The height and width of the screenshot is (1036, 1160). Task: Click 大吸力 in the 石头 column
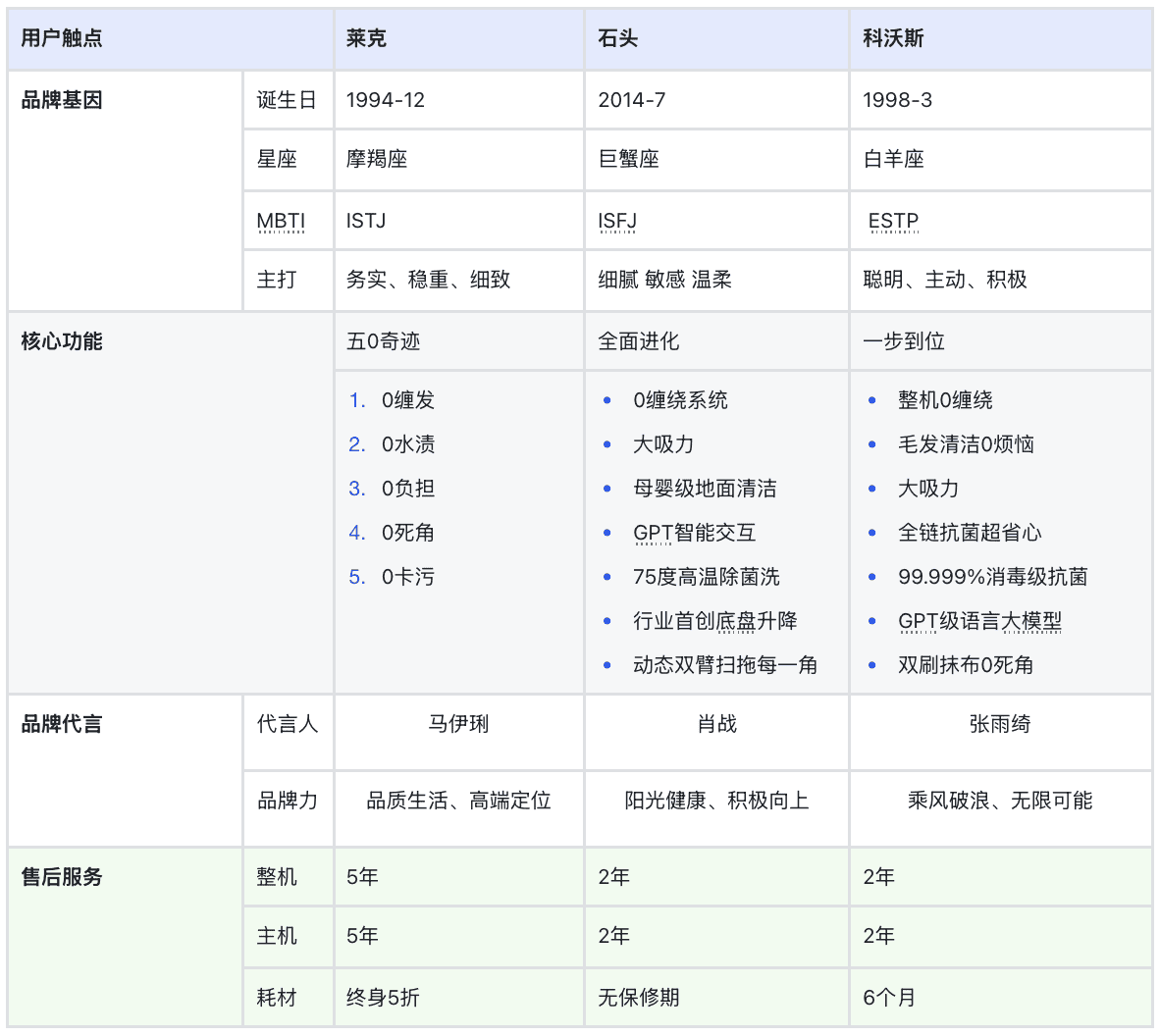pos(662,444)
